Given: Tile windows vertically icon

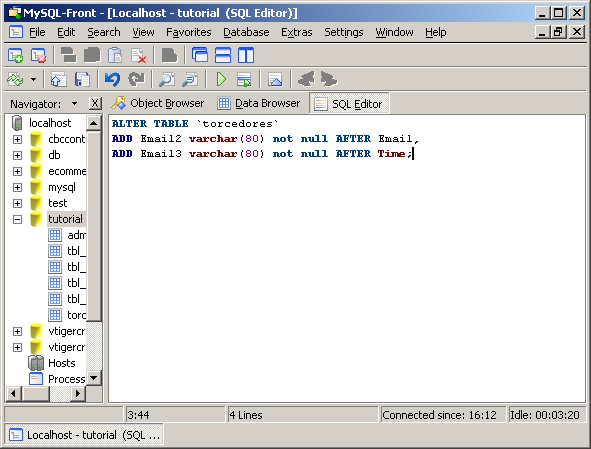Looking at the screenshot, I should [246, 55].
